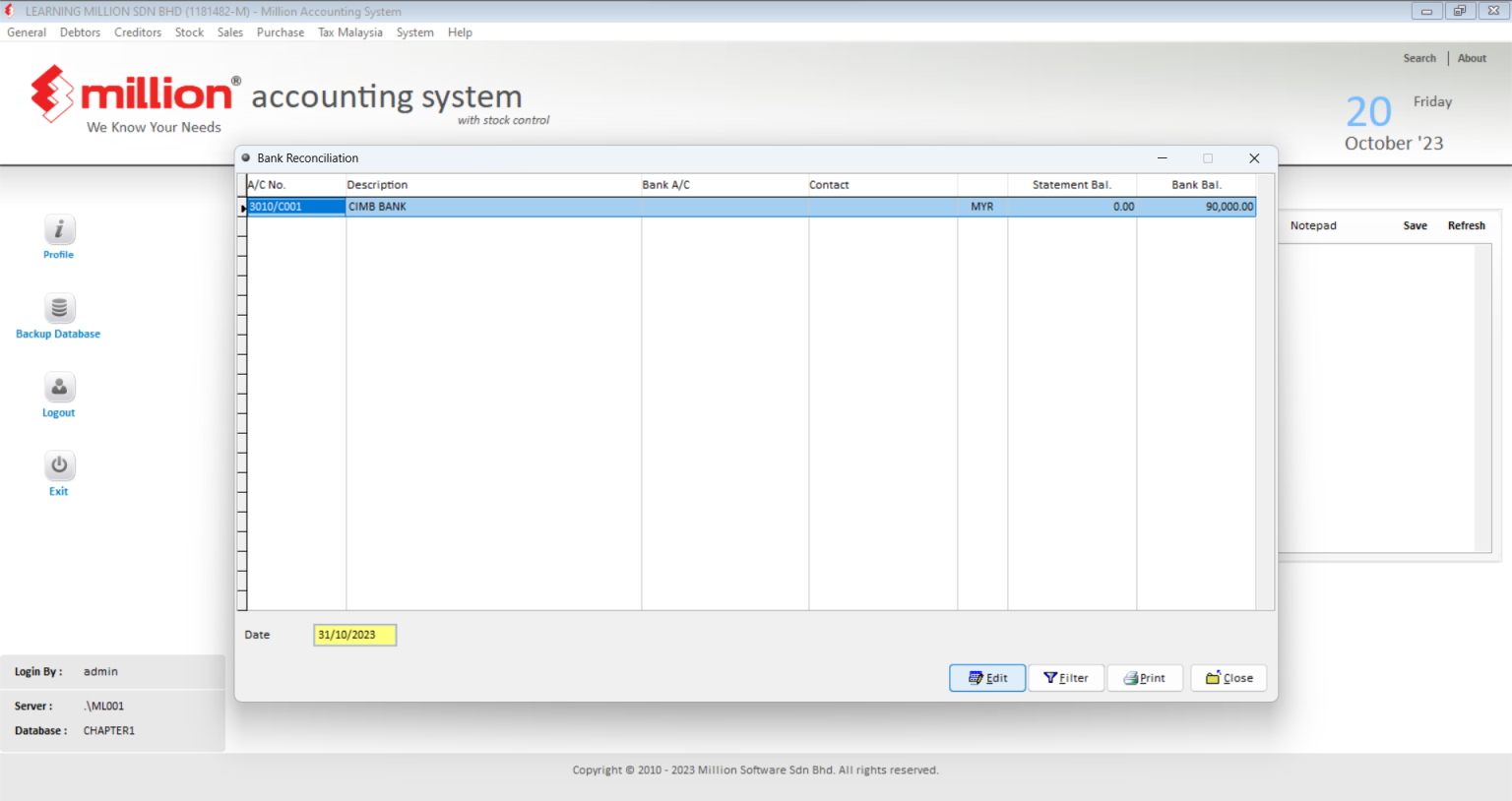Click the Print button

[x=1145, y=678]
